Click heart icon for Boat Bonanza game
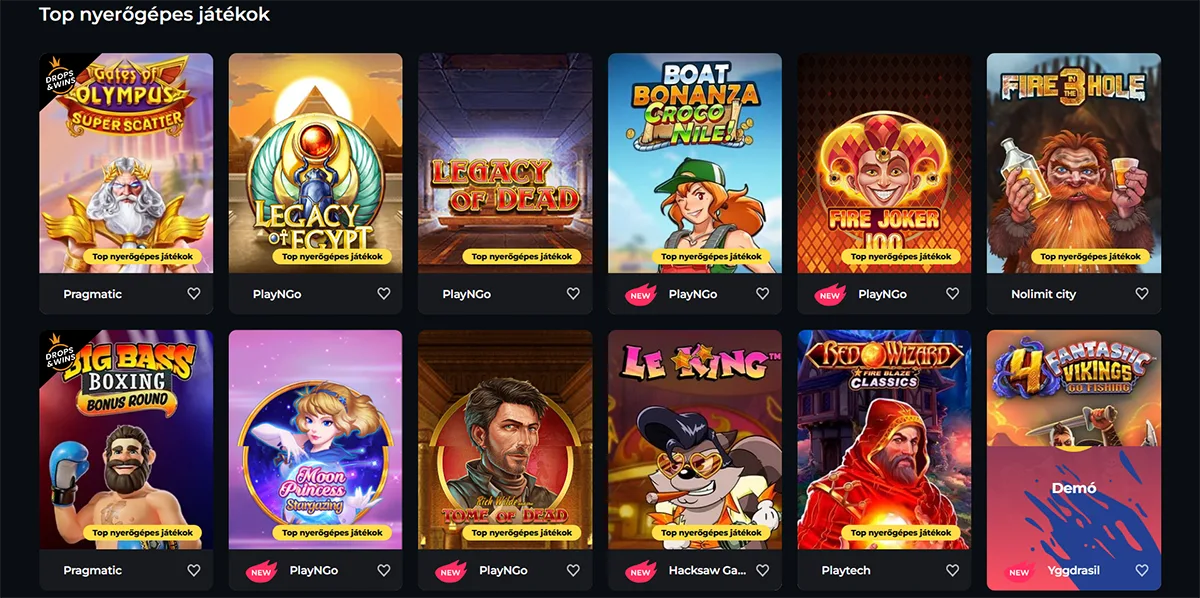This screenshot has width=1200, height=598. click(x=762, y=294)
